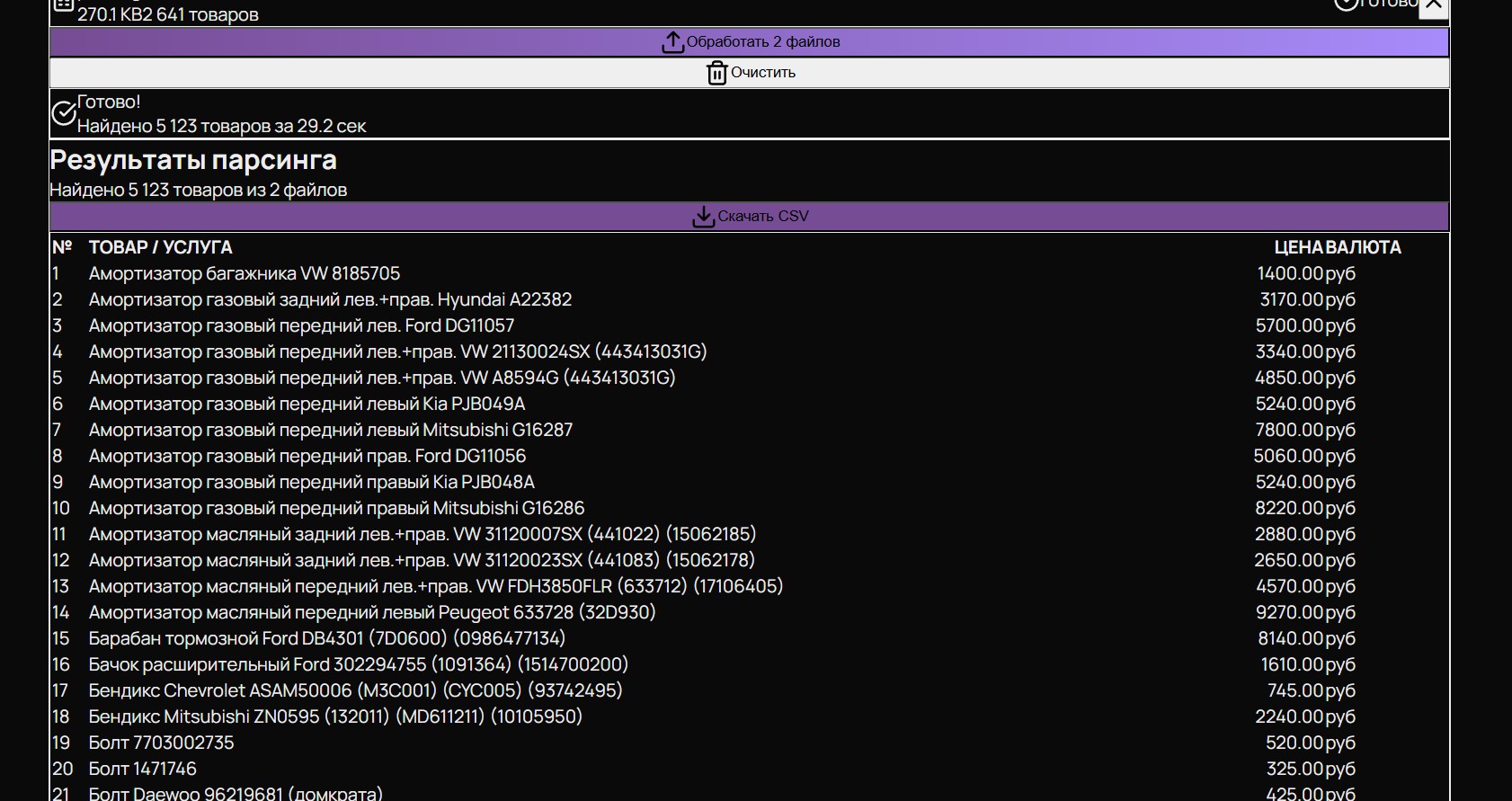This screenshot has height=801, width=1512.
Task: Select row with VW A8594G (443413031G)
Action: tap(749, 378)
